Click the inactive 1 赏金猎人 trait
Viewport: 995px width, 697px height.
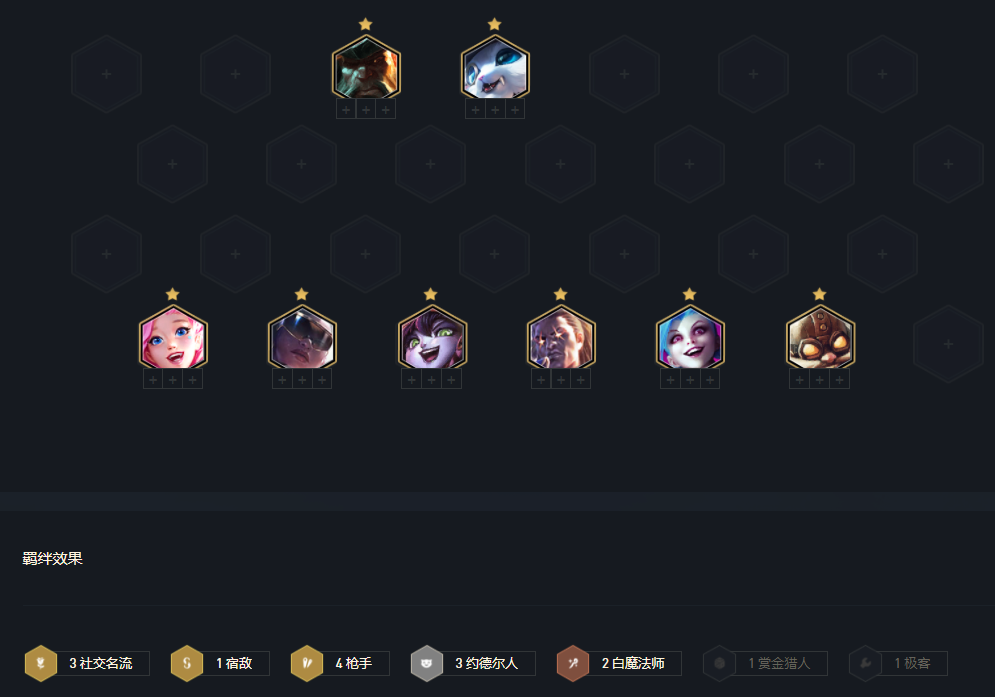tap(765, 663)
